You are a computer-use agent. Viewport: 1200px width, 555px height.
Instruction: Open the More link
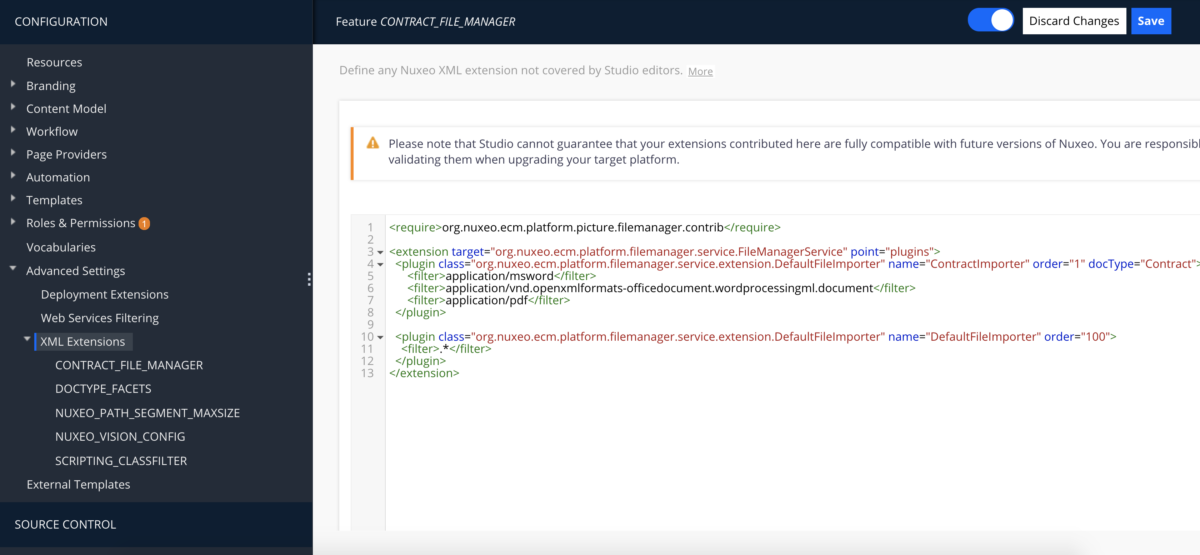pyautogui.click(x=700, y=71)
